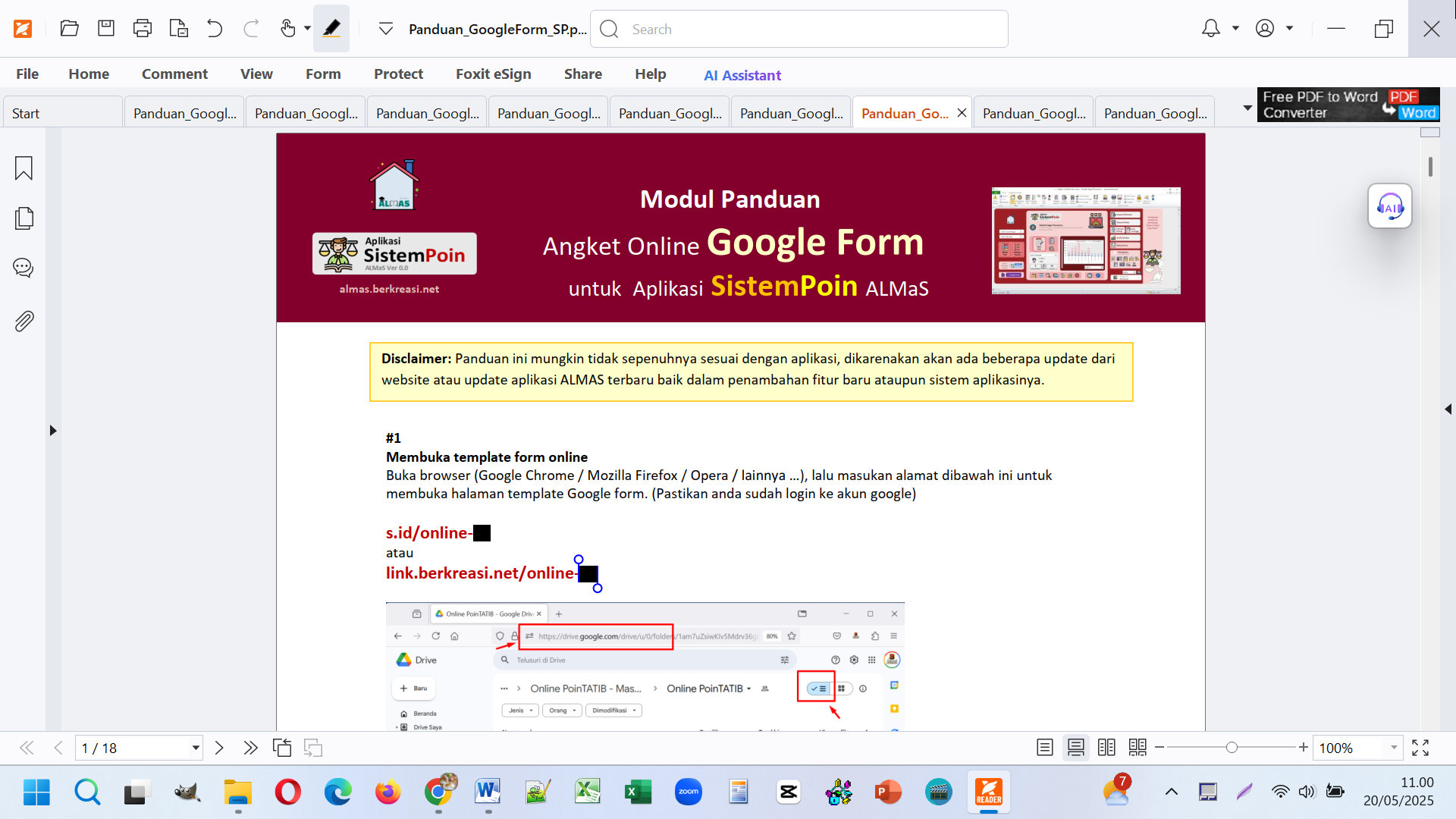
Task: Click the Free PDF to Word Converter banner
Action: (x=1348, y=105)
